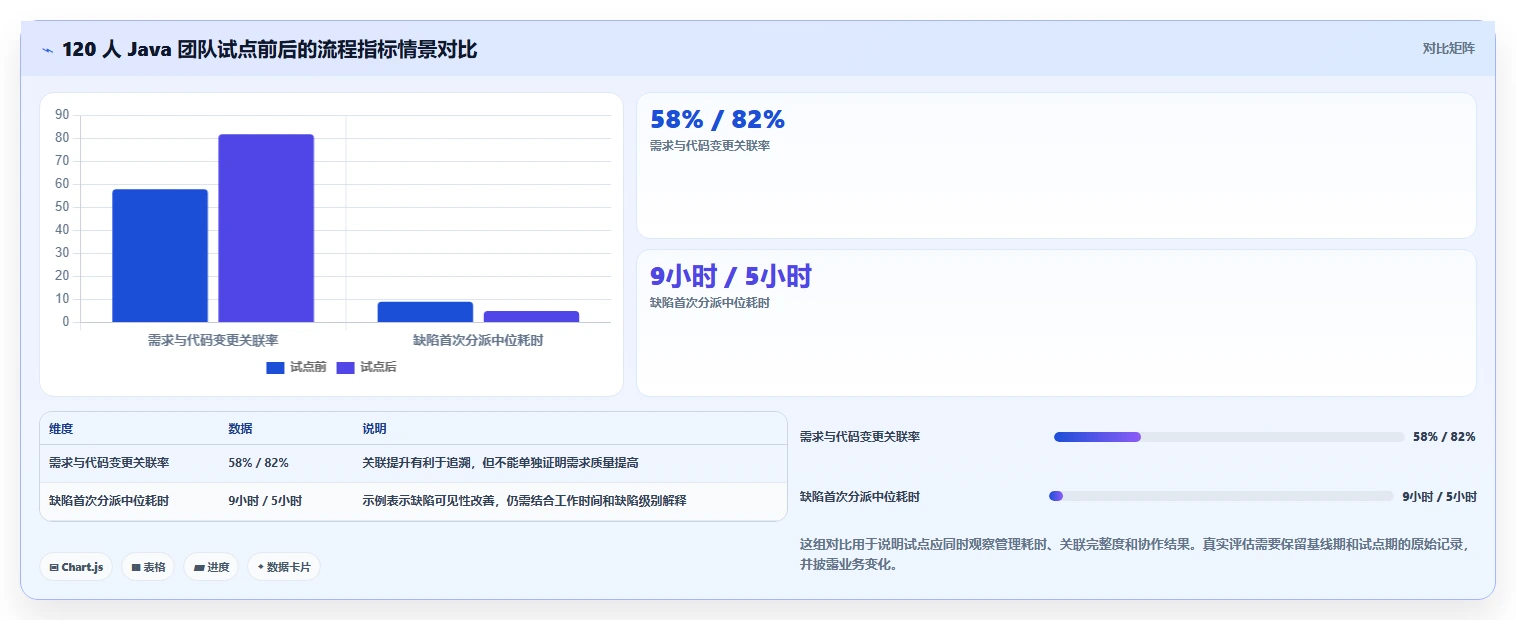The image size is (1516, 620).
Task: Click the 说明 column header
Action: 374,428
